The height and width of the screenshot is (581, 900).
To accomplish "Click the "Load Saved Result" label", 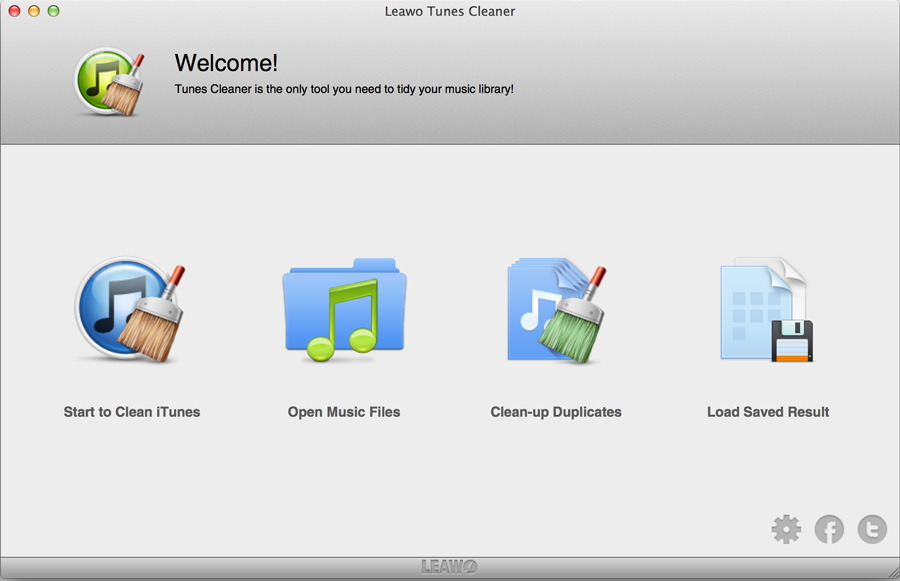I will [x=768, y=412].
